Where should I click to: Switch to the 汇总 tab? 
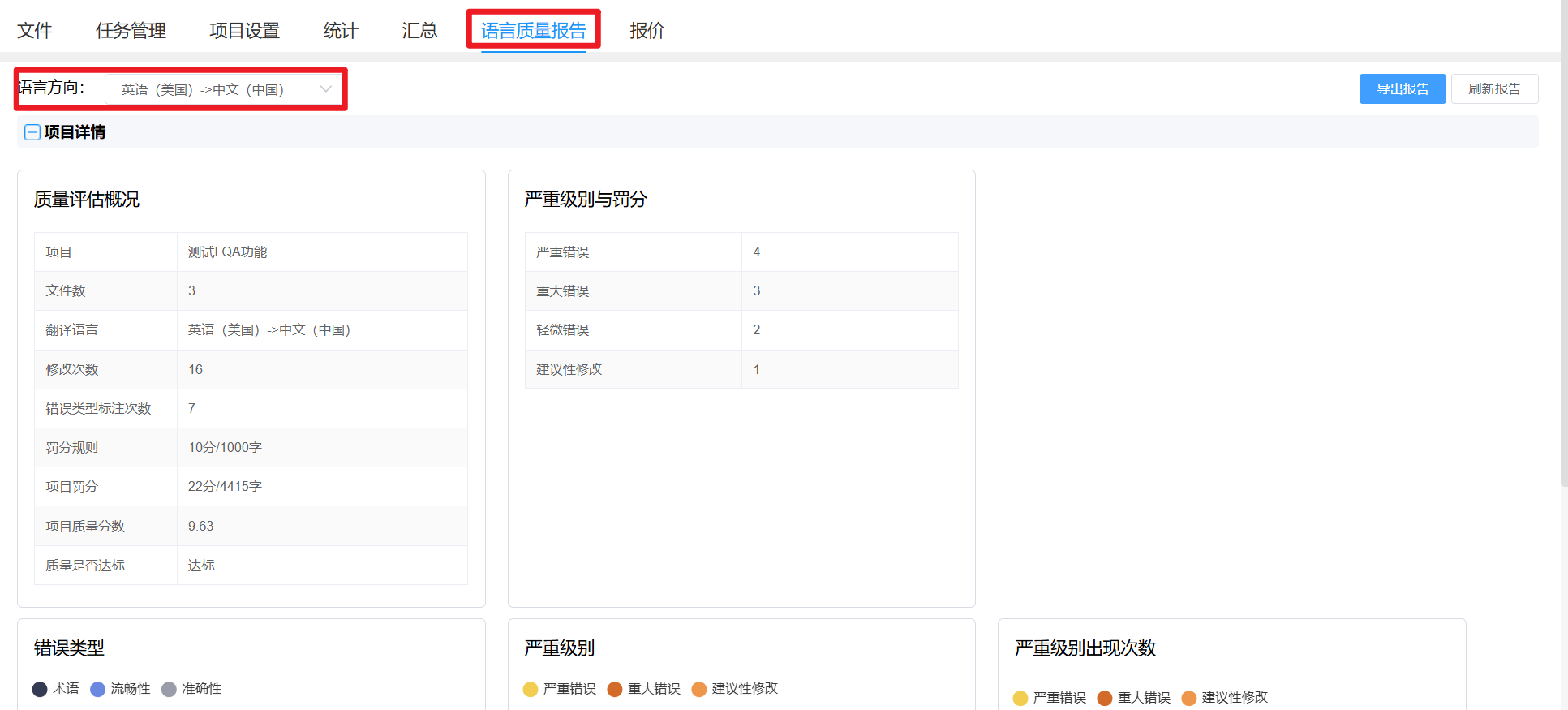[x=419, y=31]
